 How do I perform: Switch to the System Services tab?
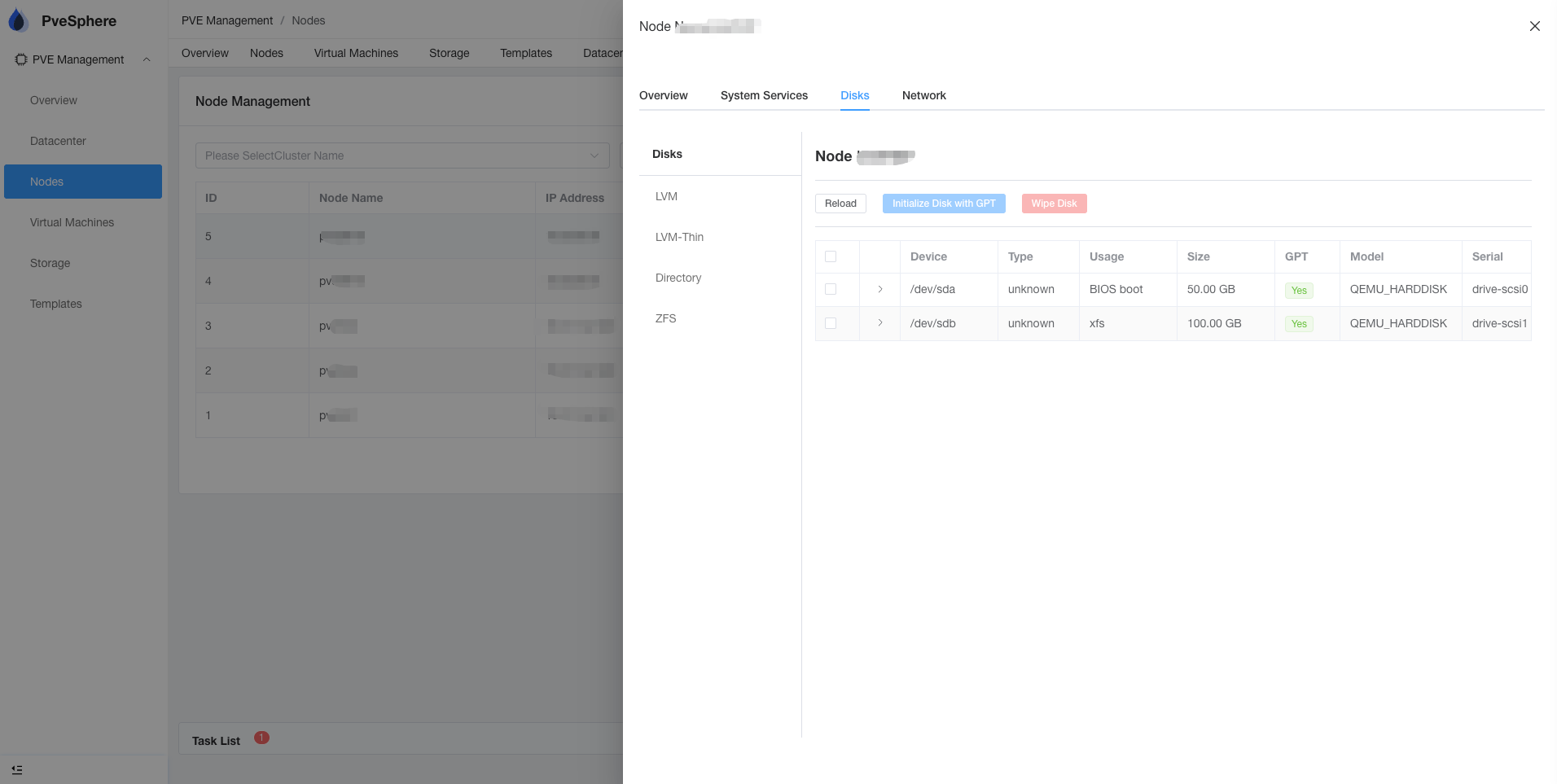[764, 95]
